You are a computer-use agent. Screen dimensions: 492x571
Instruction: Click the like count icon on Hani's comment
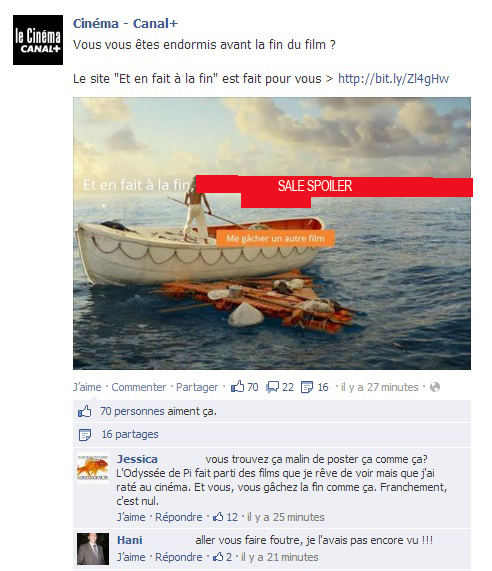[218, 557]
